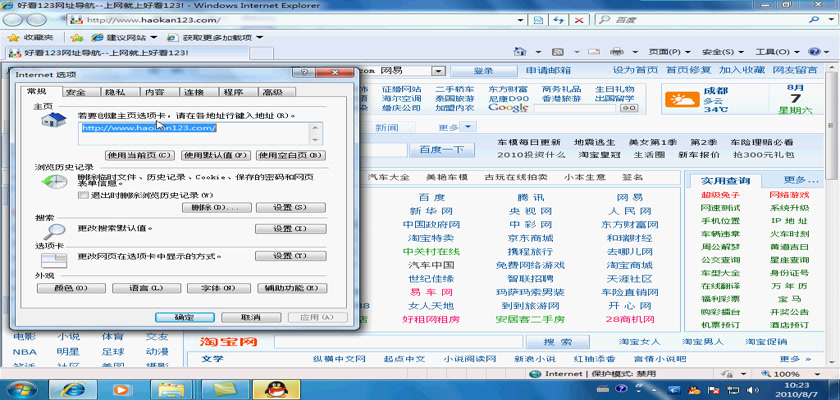This screenshot has height=400, width=840.
Task: Click the Windows Start orb
Action: 20,387
